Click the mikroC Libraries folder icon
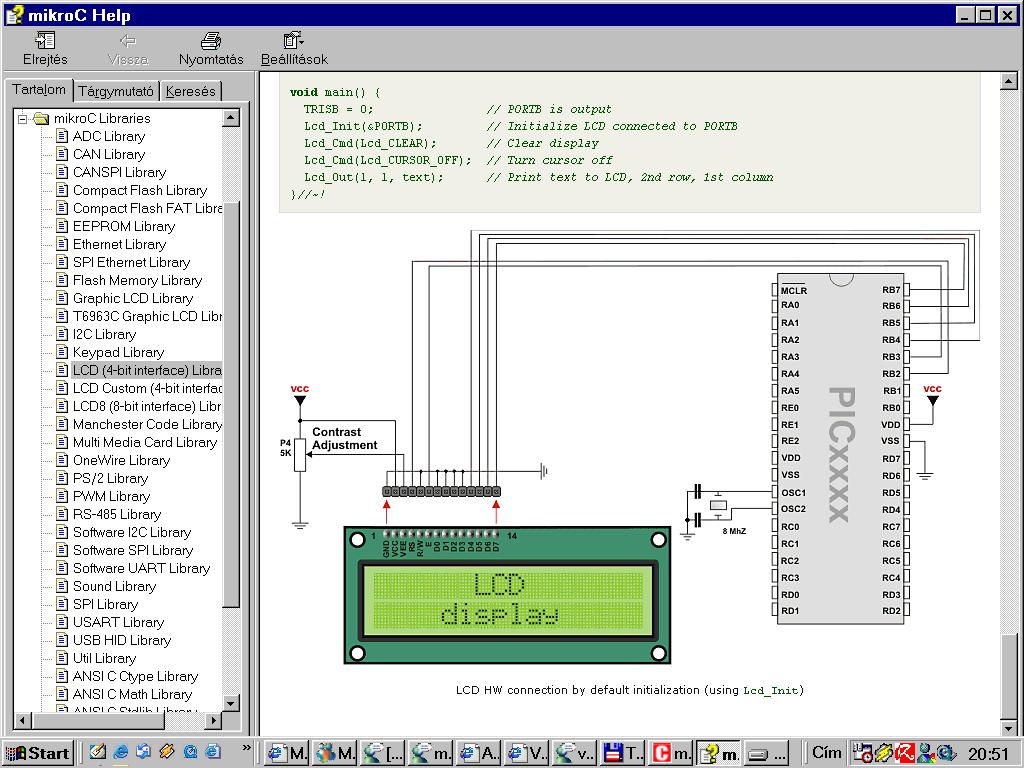The image size is (1024, 768). [41, 119]
